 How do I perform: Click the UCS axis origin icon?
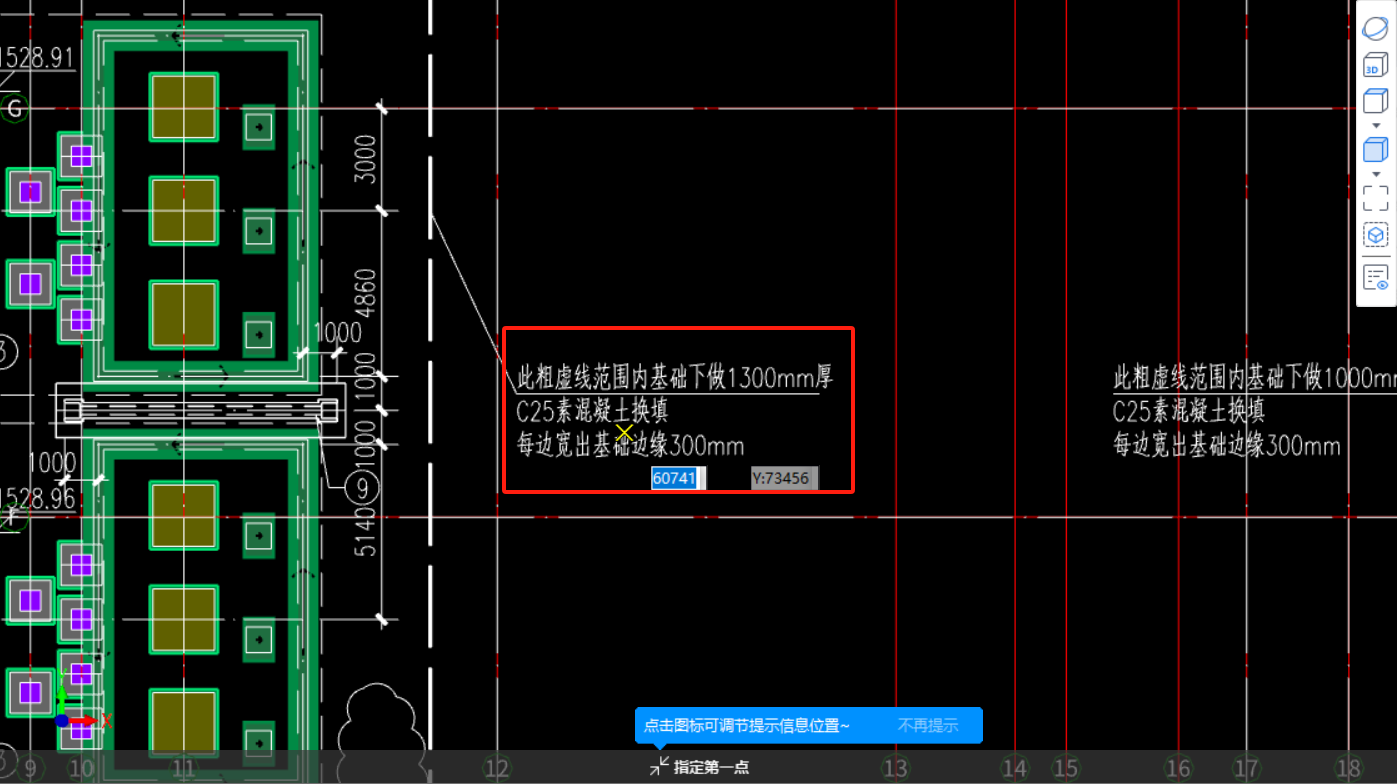[x=62, y=720]
